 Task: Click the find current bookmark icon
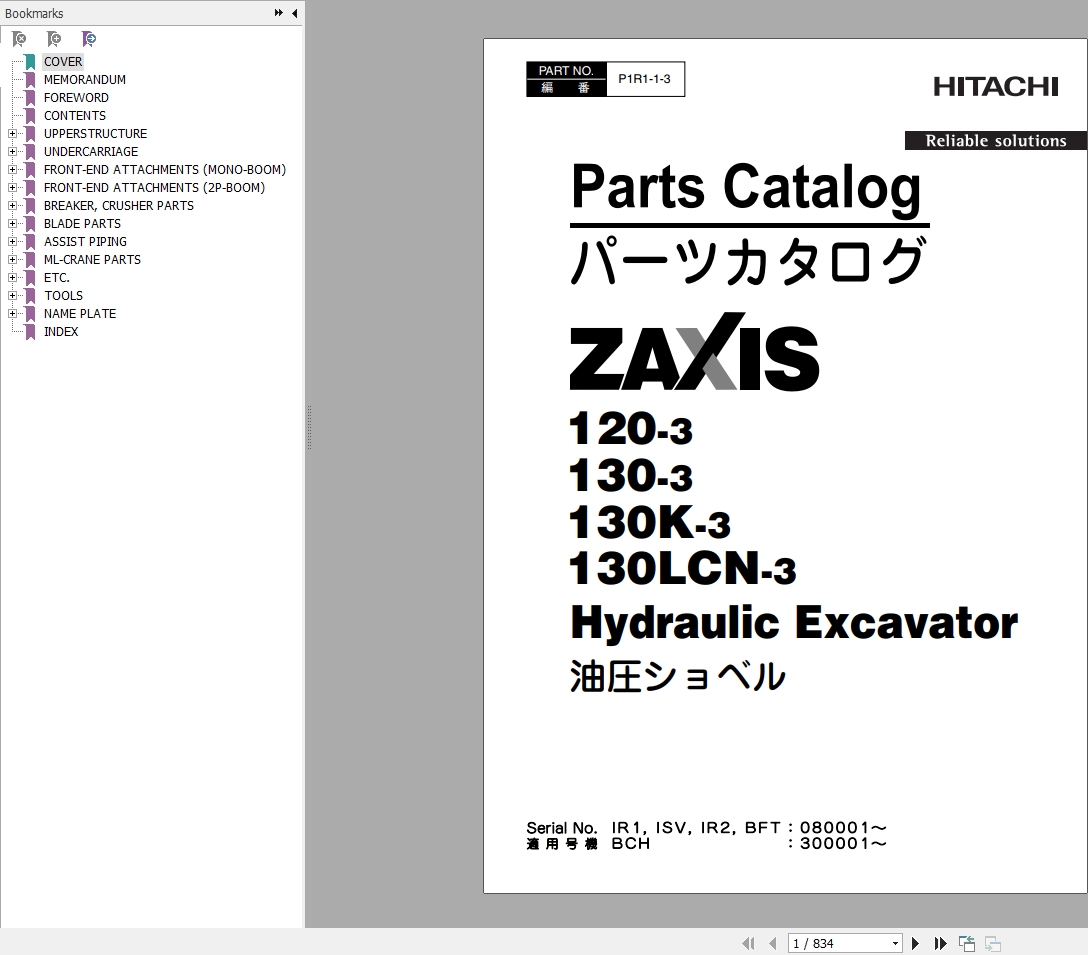click(89, 39)
